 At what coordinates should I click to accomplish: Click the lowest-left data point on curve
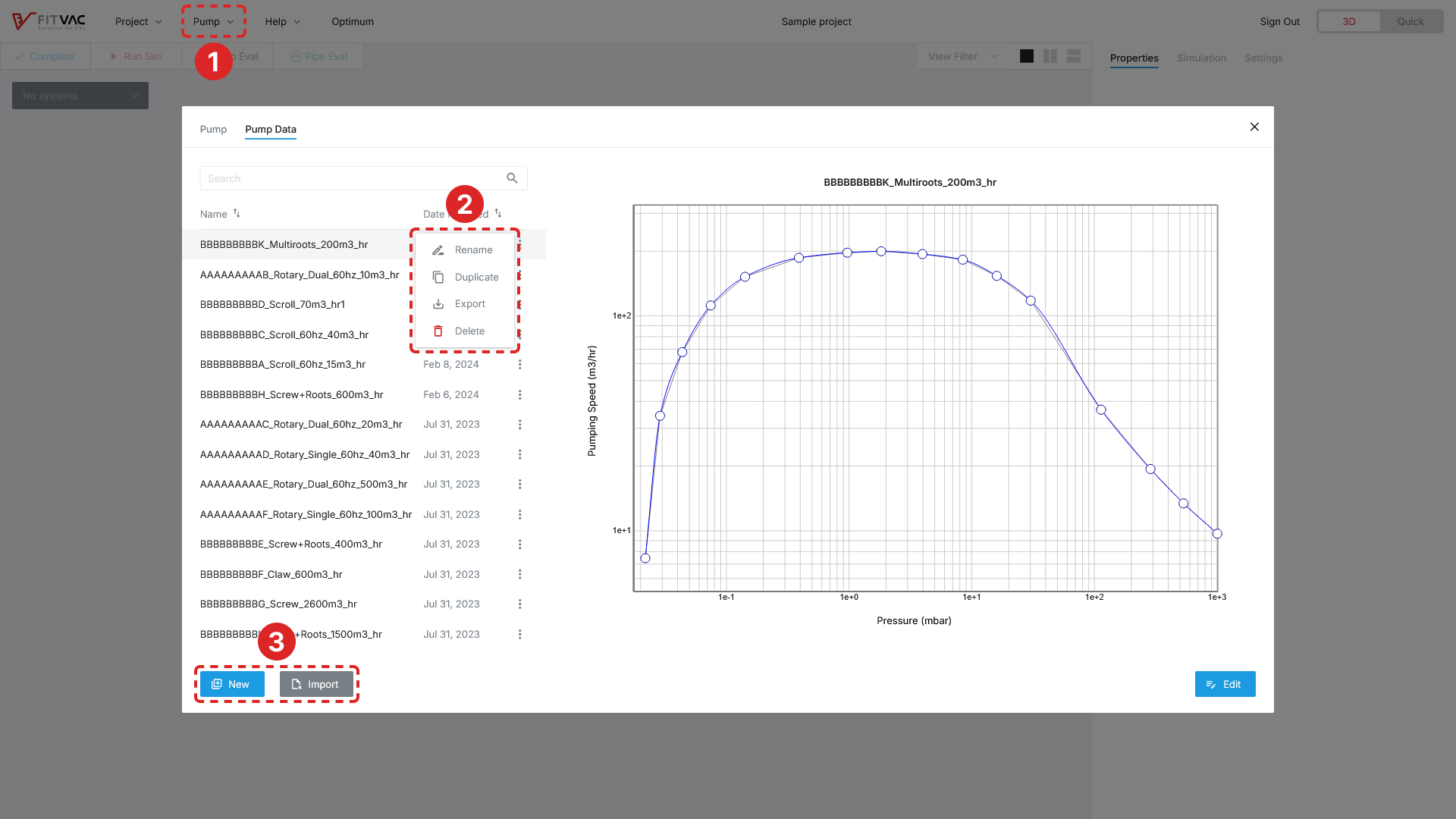pyautogui.click(x=645, y=558)
